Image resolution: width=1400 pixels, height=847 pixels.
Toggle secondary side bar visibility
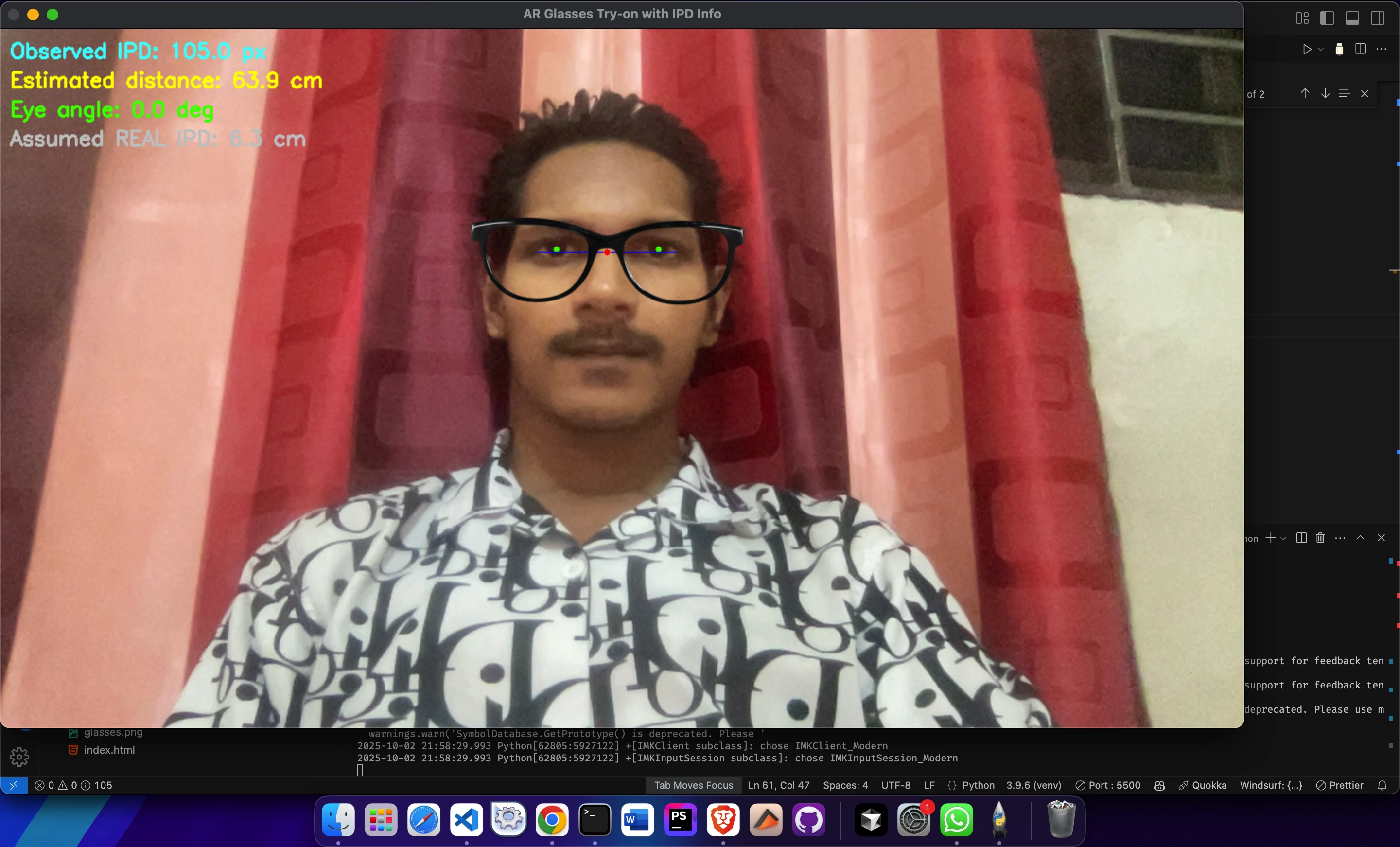tap(1377, 18)
